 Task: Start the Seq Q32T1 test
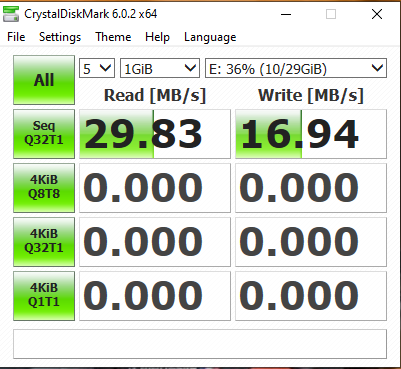44,134
